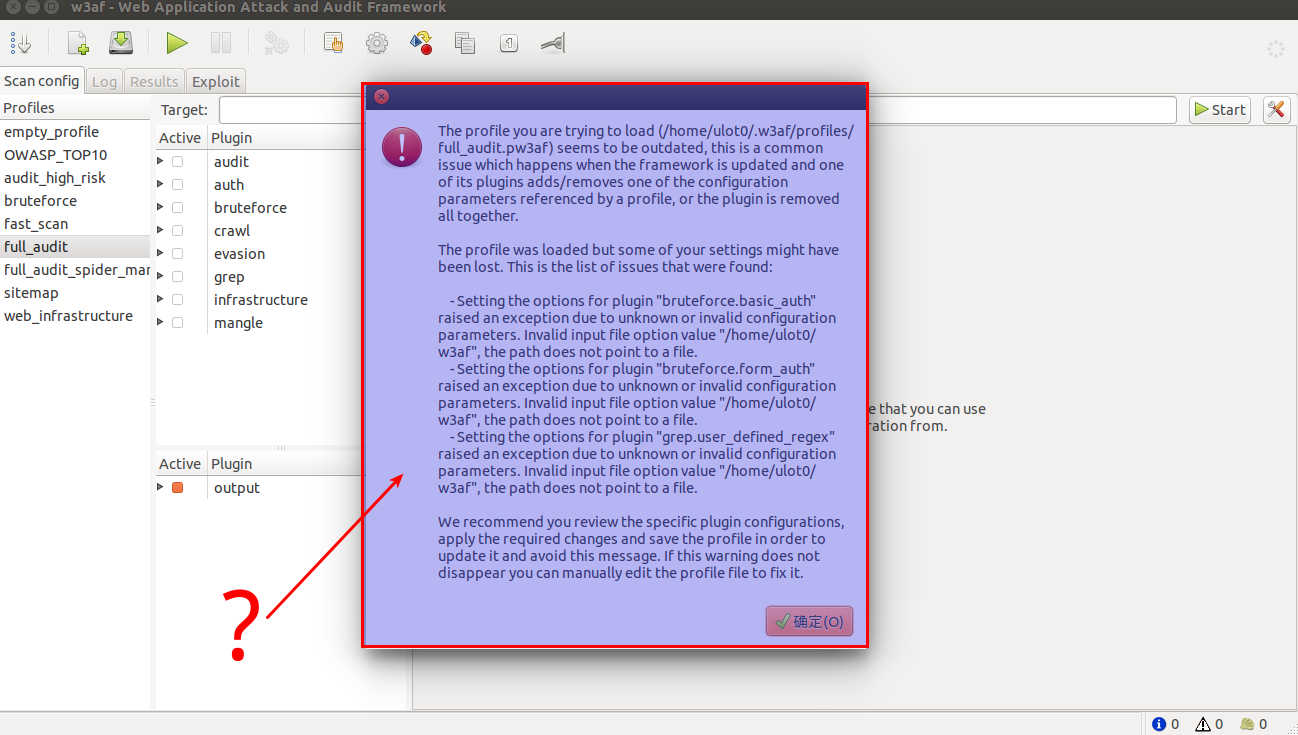Click the Active column header above audit

[180, 138]
